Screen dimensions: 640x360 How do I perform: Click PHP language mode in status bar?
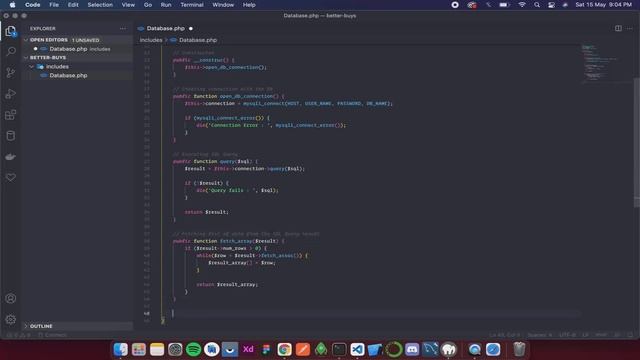601,335
